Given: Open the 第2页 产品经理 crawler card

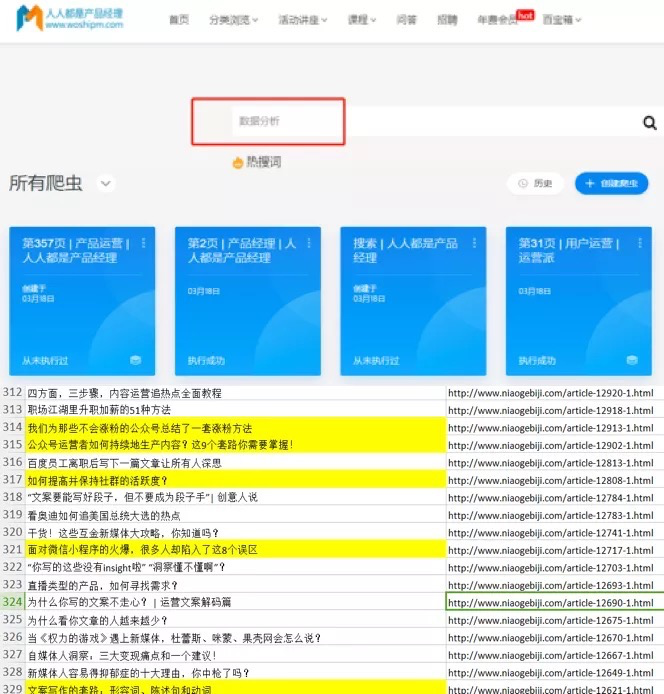Looking at the screenshot, I should [248, 301].
